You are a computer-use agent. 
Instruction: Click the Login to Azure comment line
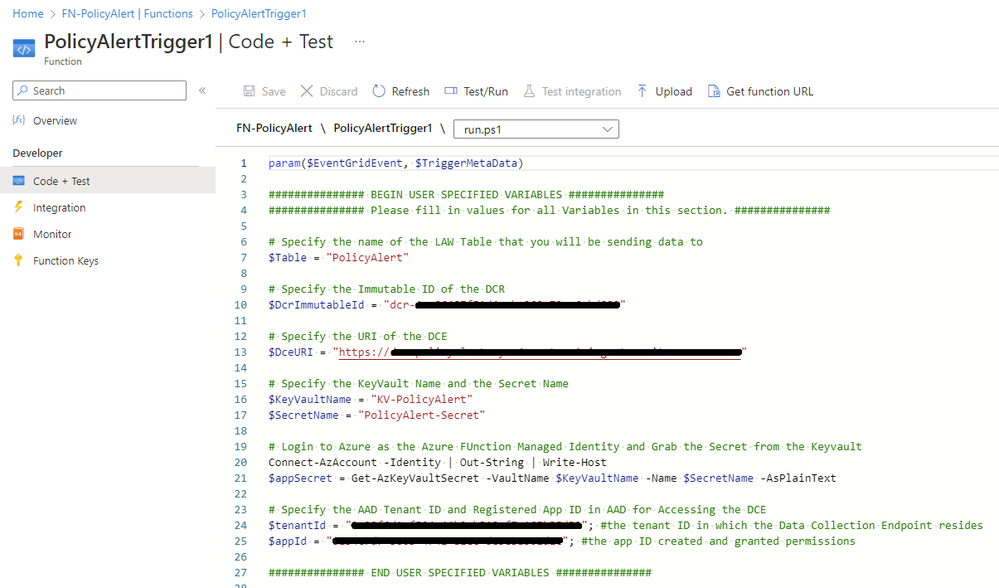click(564, 446)
